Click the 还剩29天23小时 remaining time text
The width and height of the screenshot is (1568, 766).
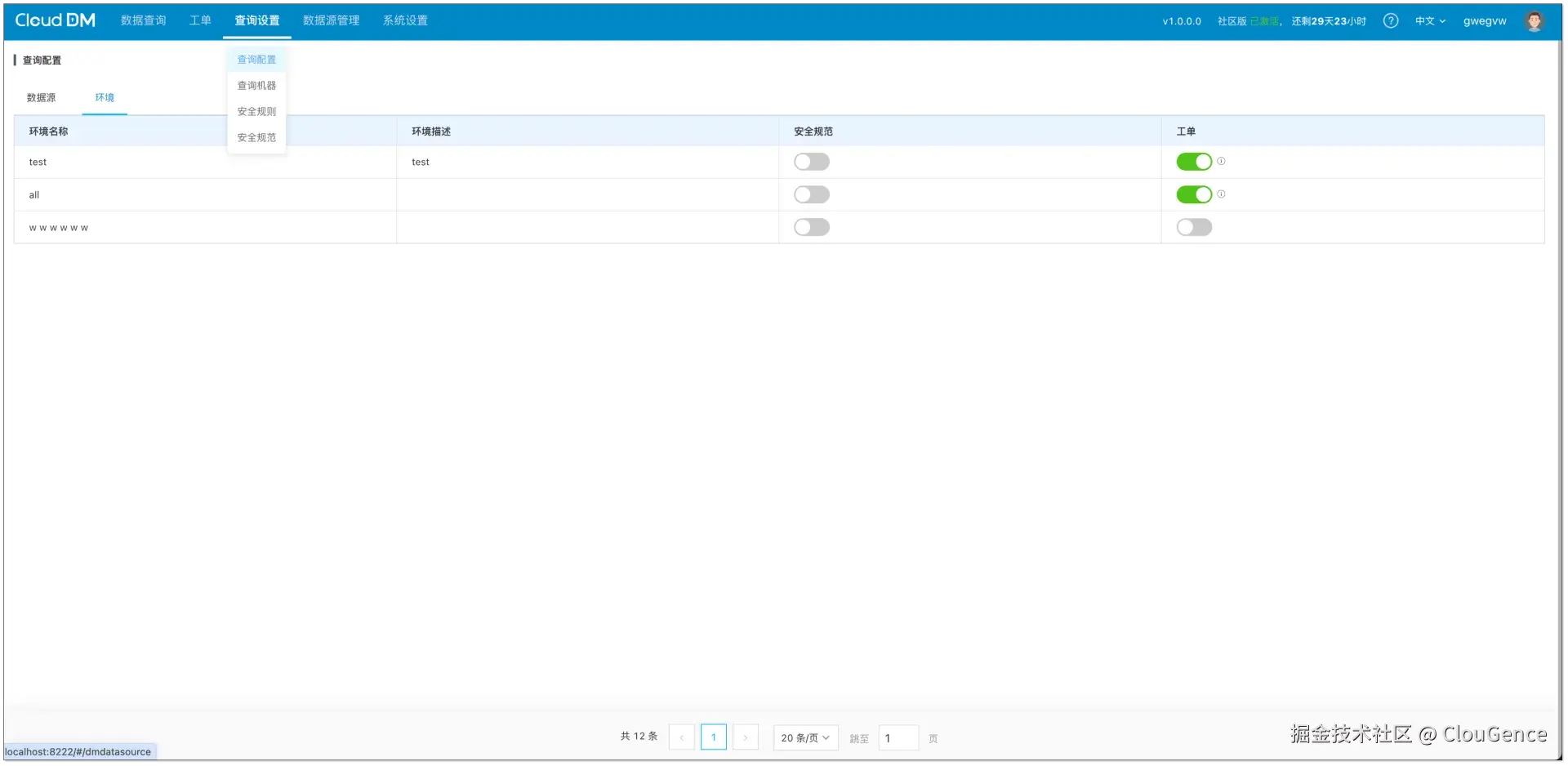coord(1329,21)
